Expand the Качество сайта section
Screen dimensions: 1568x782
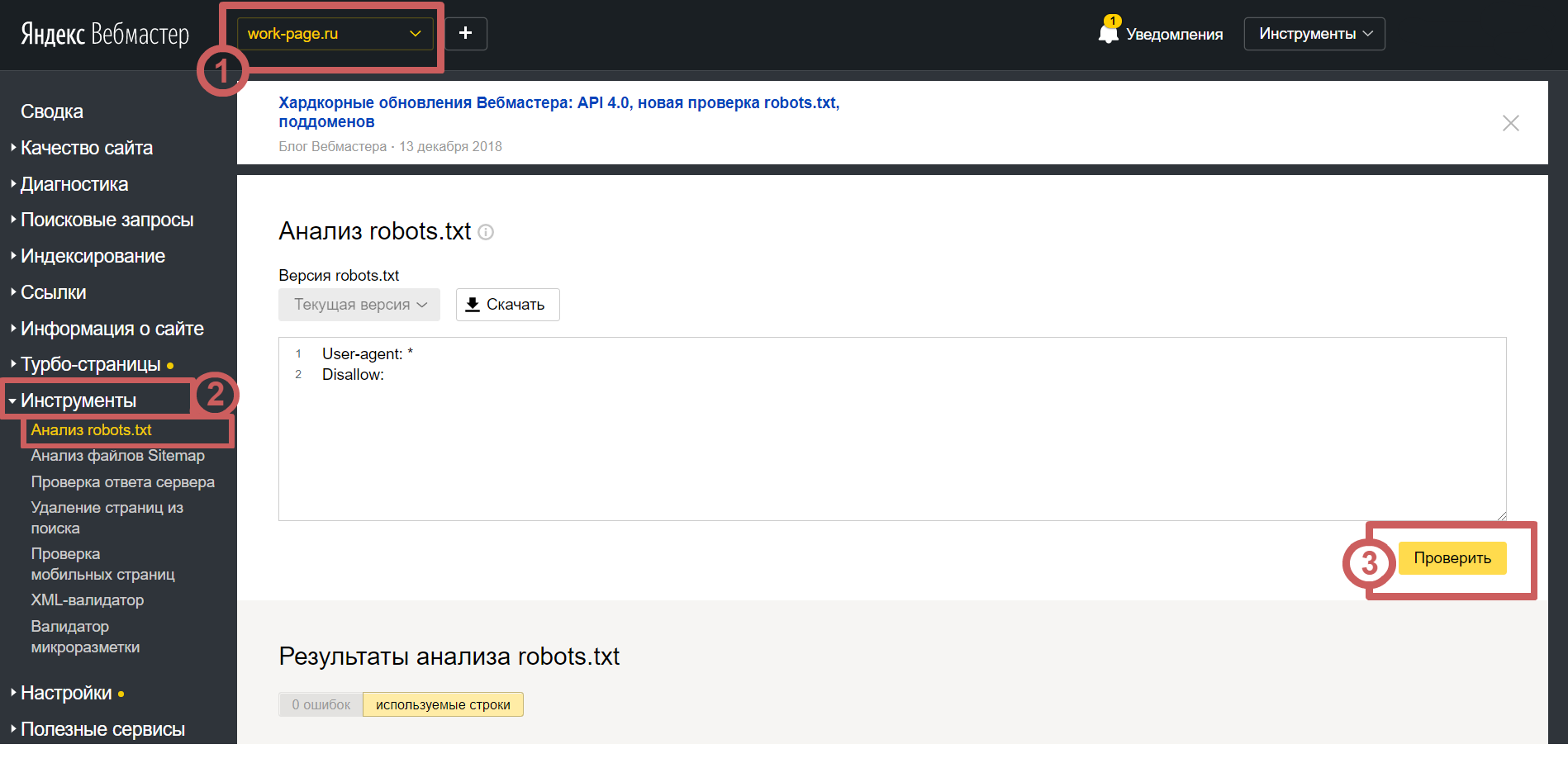[x=87, y=148]
